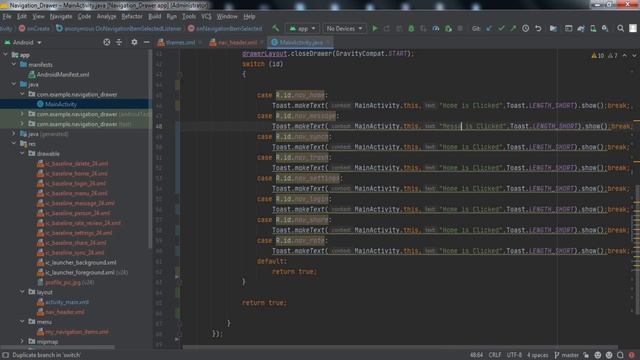
Task: Open the No Devices selector dropdown
Action: pos(344,29)
